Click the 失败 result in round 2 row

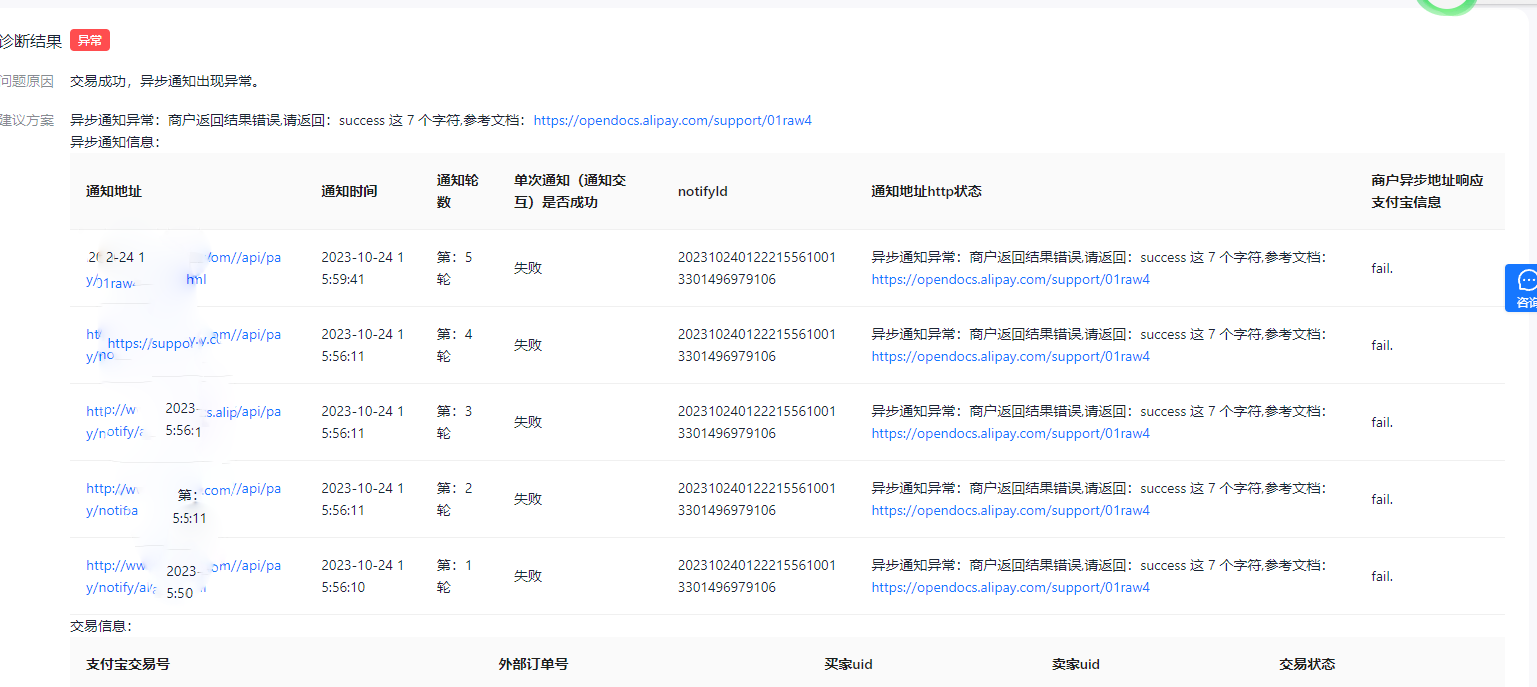click(x=528, y=499)
